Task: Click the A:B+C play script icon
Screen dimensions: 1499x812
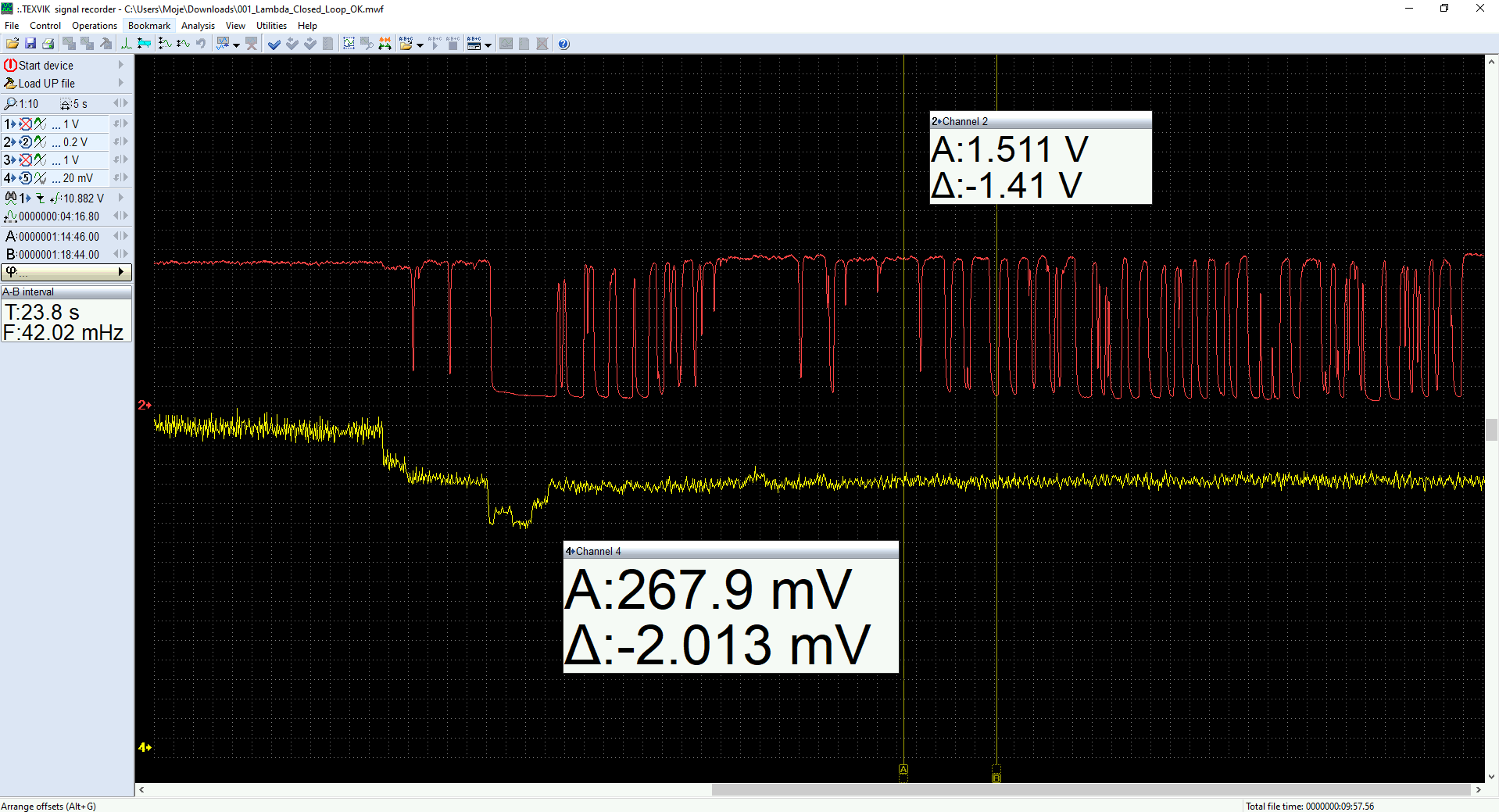Action: (x=435, y=44)
